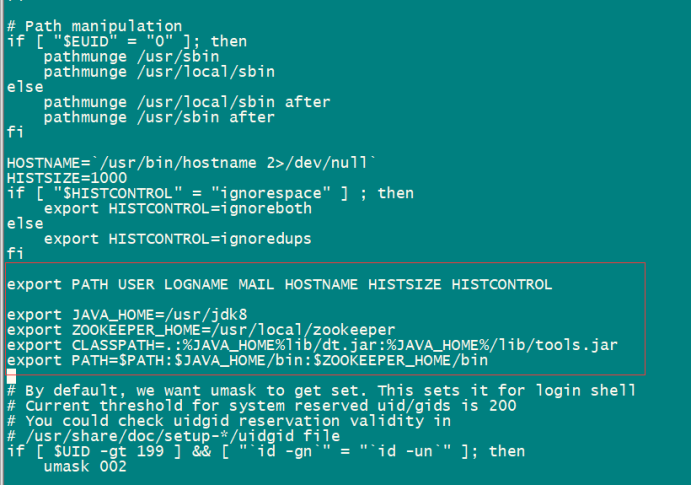Click the word HISTCONTROL in export list

pyautogui.click(x=502, y=285)
